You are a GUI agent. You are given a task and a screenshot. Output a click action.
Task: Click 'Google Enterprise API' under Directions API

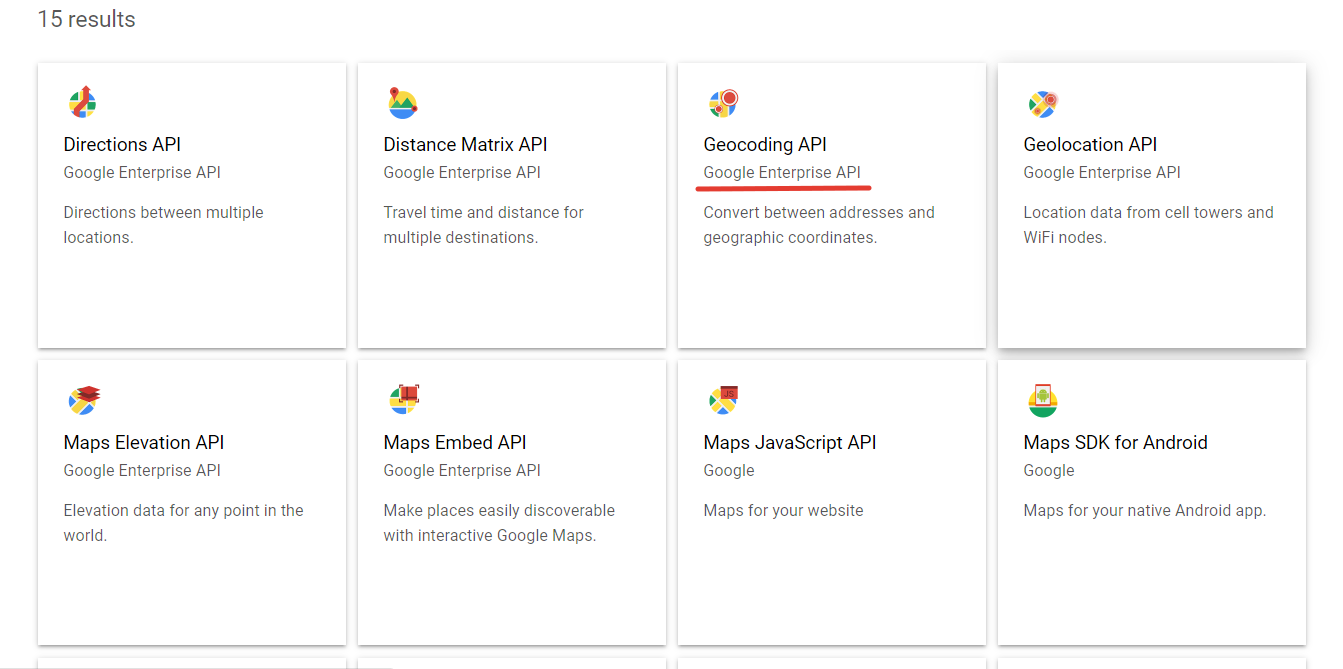(142, 172)
